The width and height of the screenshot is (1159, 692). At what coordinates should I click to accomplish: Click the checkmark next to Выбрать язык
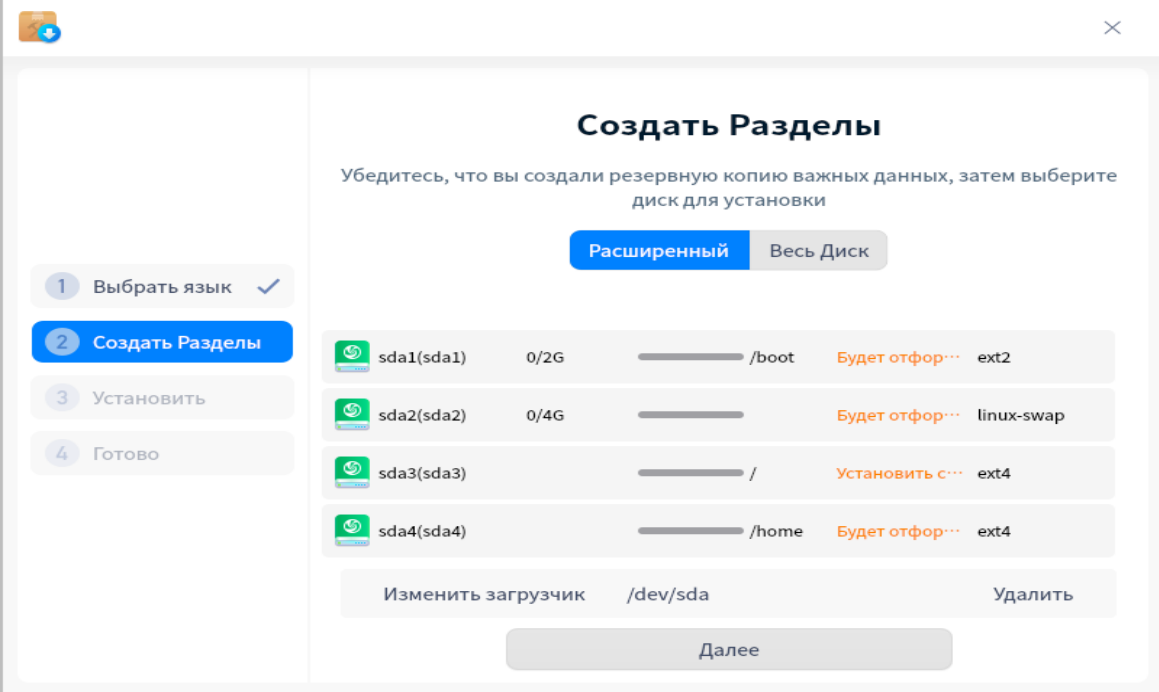[x=268, y=287]
